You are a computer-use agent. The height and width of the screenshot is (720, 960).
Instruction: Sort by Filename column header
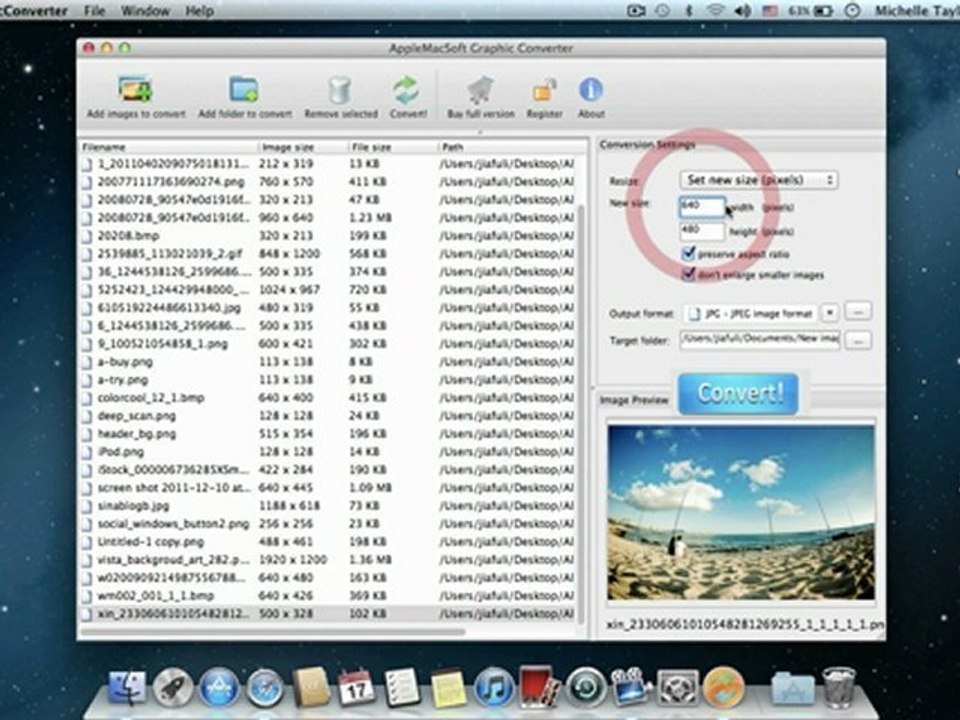168,147
